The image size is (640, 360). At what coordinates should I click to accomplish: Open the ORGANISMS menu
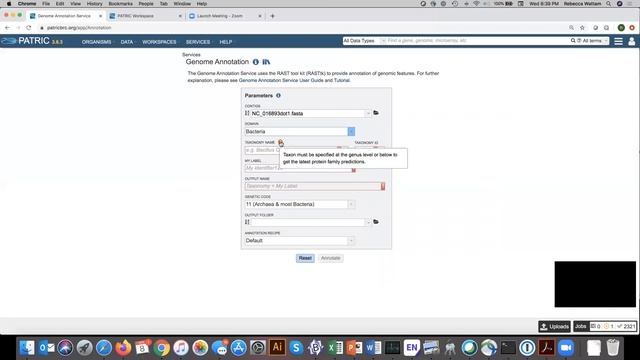coord(97,42)
